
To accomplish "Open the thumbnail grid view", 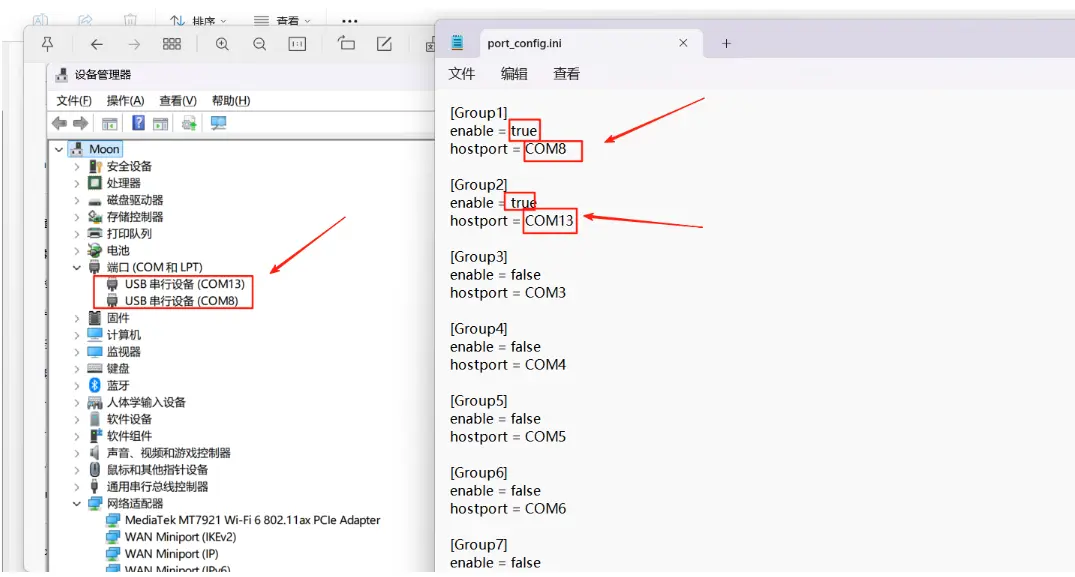I will tap(171, 45).
